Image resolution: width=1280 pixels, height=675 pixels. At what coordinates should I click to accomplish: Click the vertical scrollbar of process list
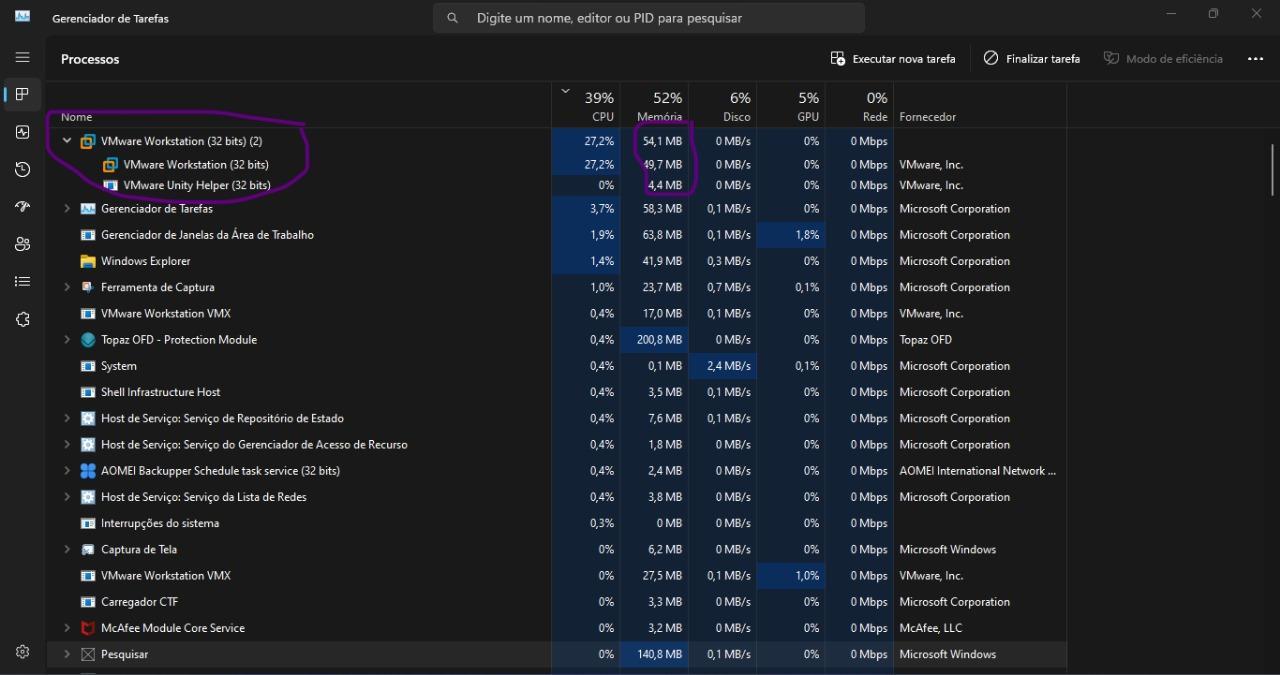click(1273, 171)
